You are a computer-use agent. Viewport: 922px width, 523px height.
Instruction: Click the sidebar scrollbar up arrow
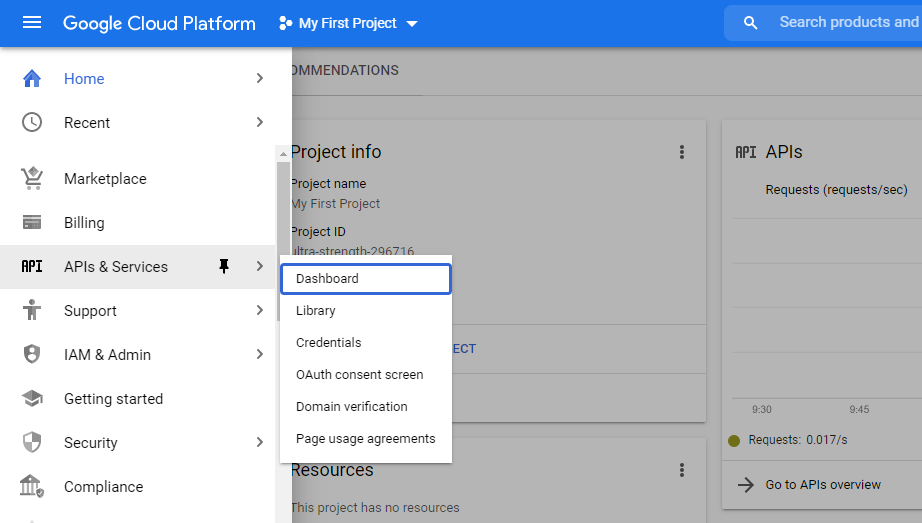click(x=283, y=154)
